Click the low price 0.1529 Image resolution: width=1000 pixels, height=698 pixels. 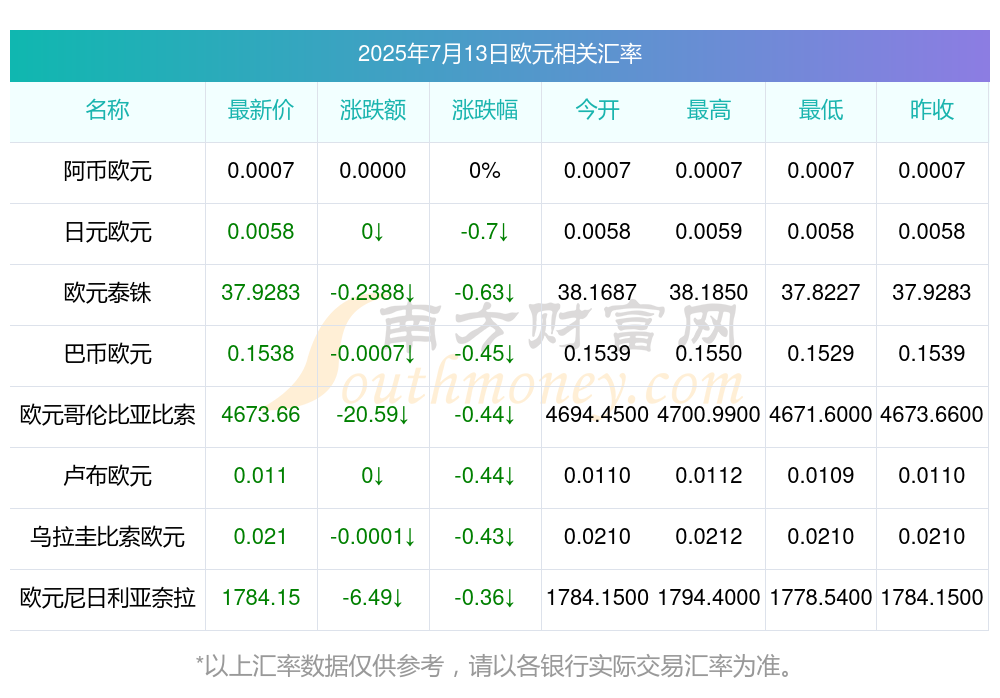(821, 353)
